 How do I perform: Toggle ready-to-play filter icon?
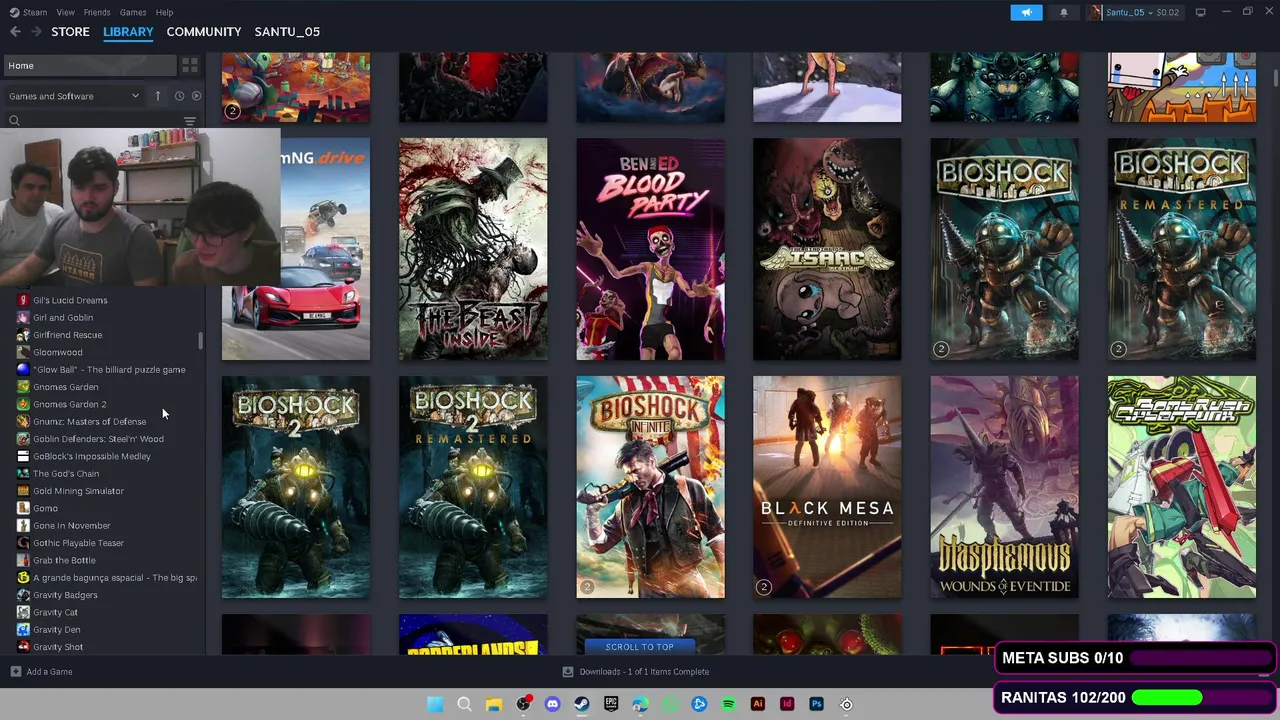point(196,96)
